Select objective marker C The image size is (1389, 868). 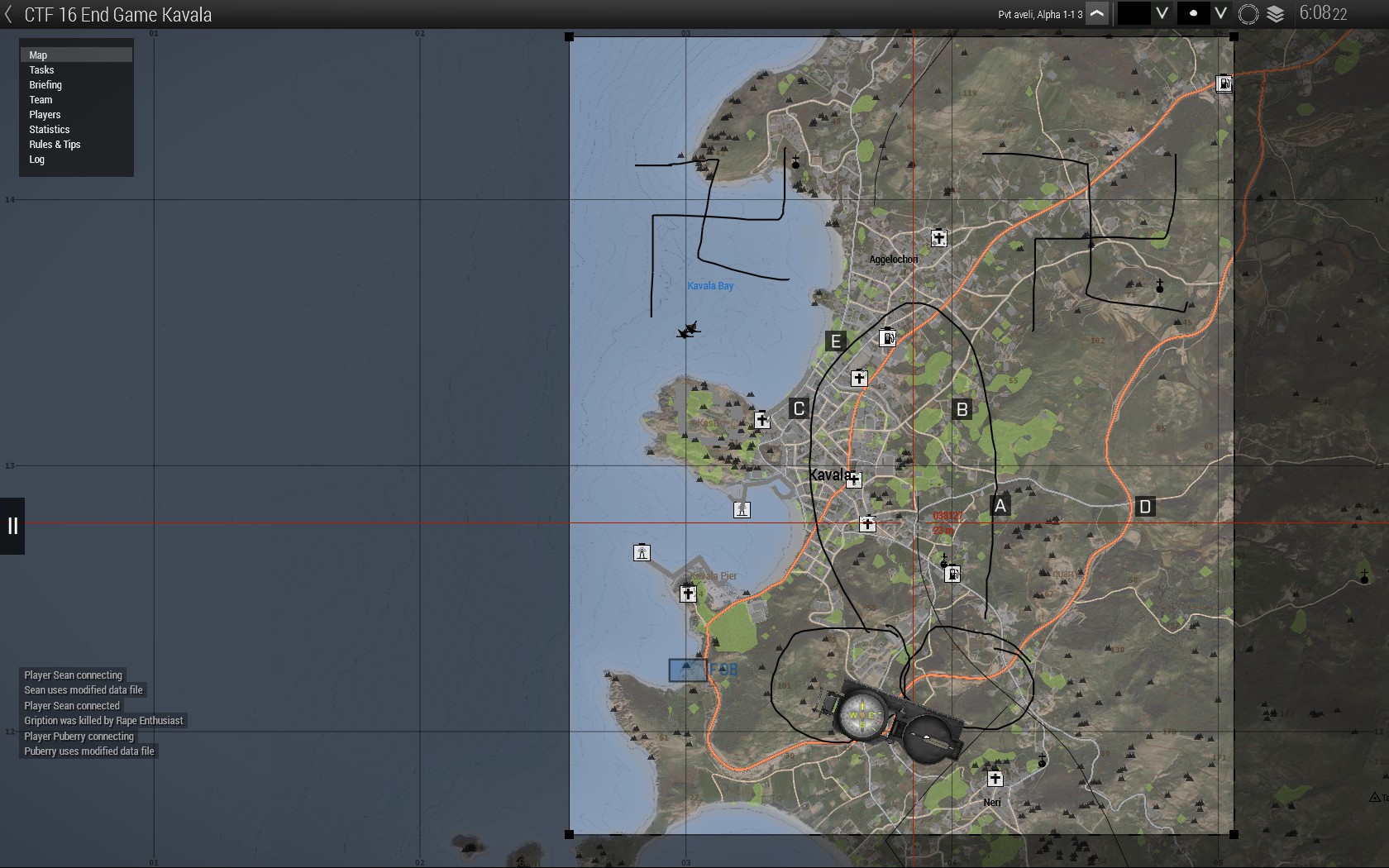pyautogui.click(x=799, y=408)
